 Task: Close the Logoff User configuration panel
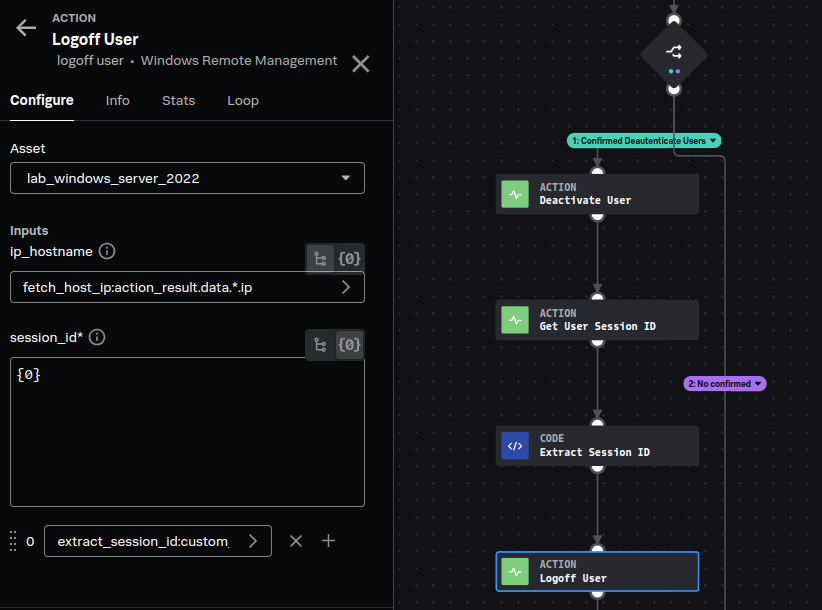(x=361, y=64)
